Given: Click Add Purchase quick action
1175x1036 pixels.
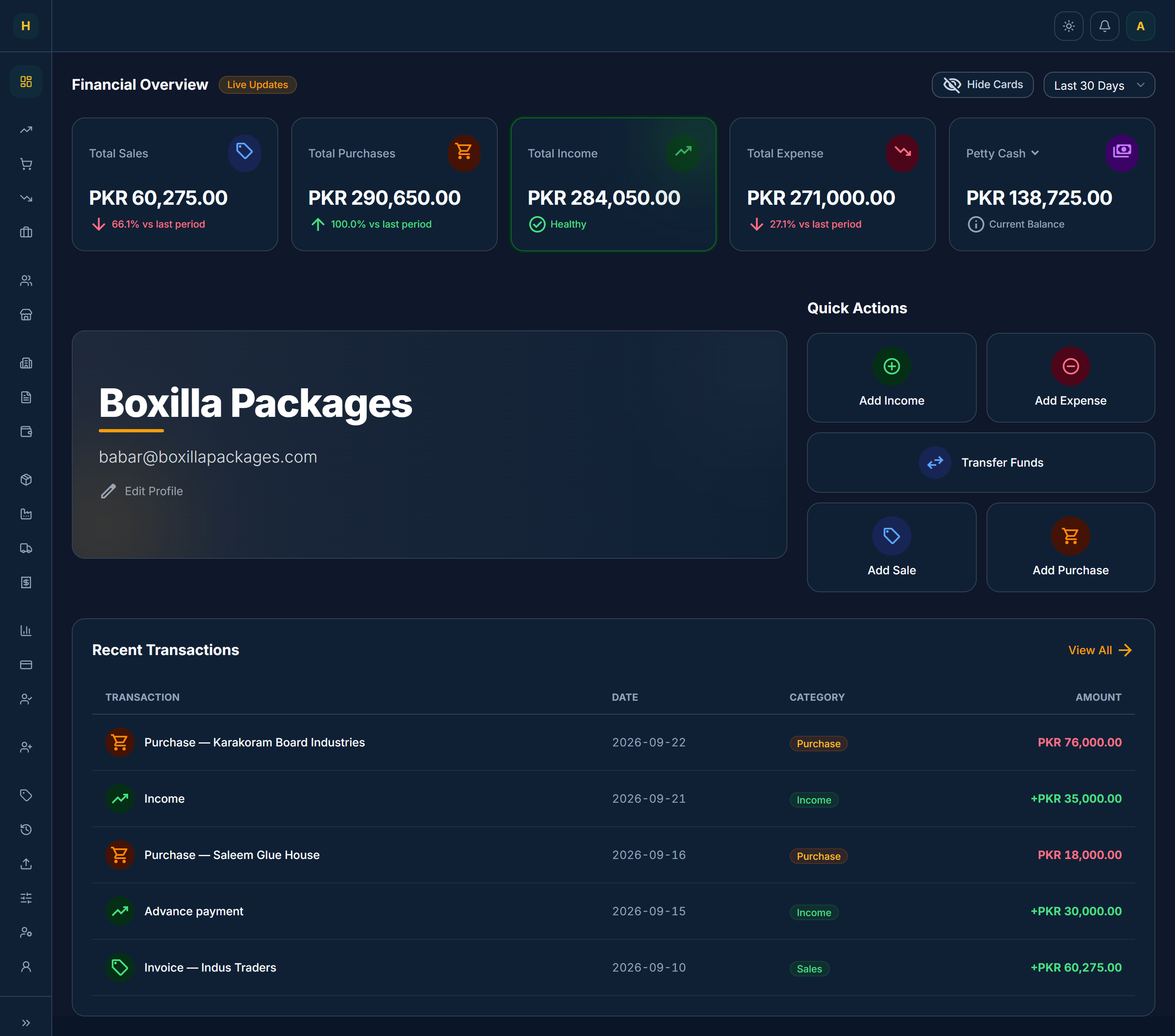Looking at the screenshot, I should tap(1071, 547).
